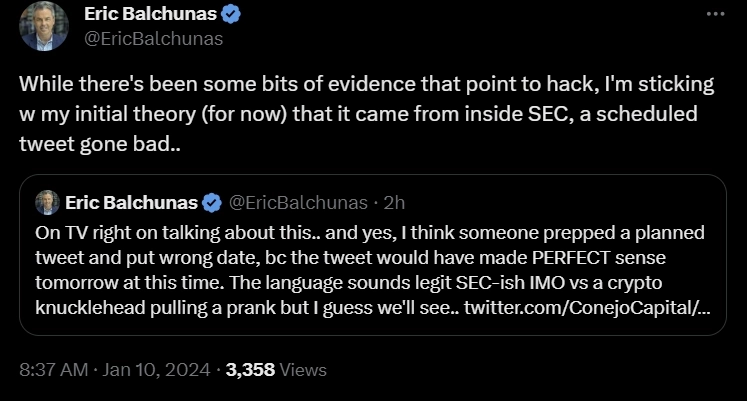Open the three-dot more options menu
The height and width of the screenshot is (401, 747).
point(715,15)
